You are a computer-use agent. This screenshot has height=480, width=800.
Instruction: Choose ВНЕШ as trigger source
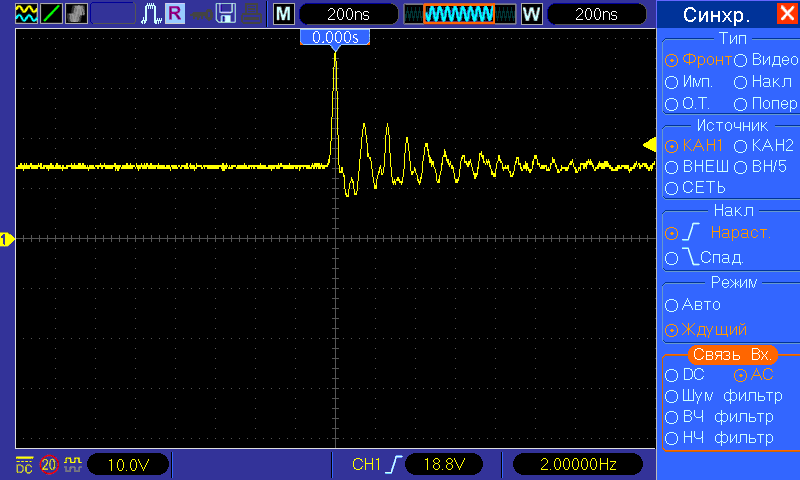[697, 167]
